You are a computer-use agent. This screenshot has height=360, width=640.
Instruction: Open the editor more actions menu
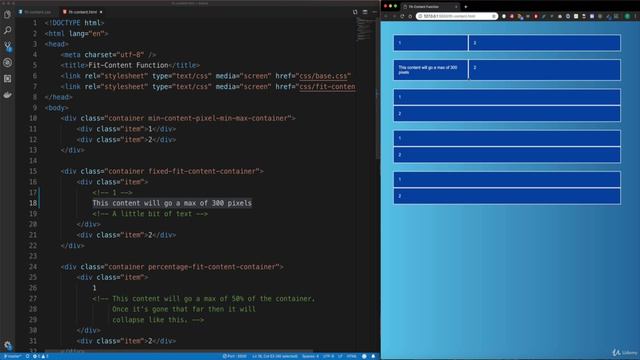[374, 12]
